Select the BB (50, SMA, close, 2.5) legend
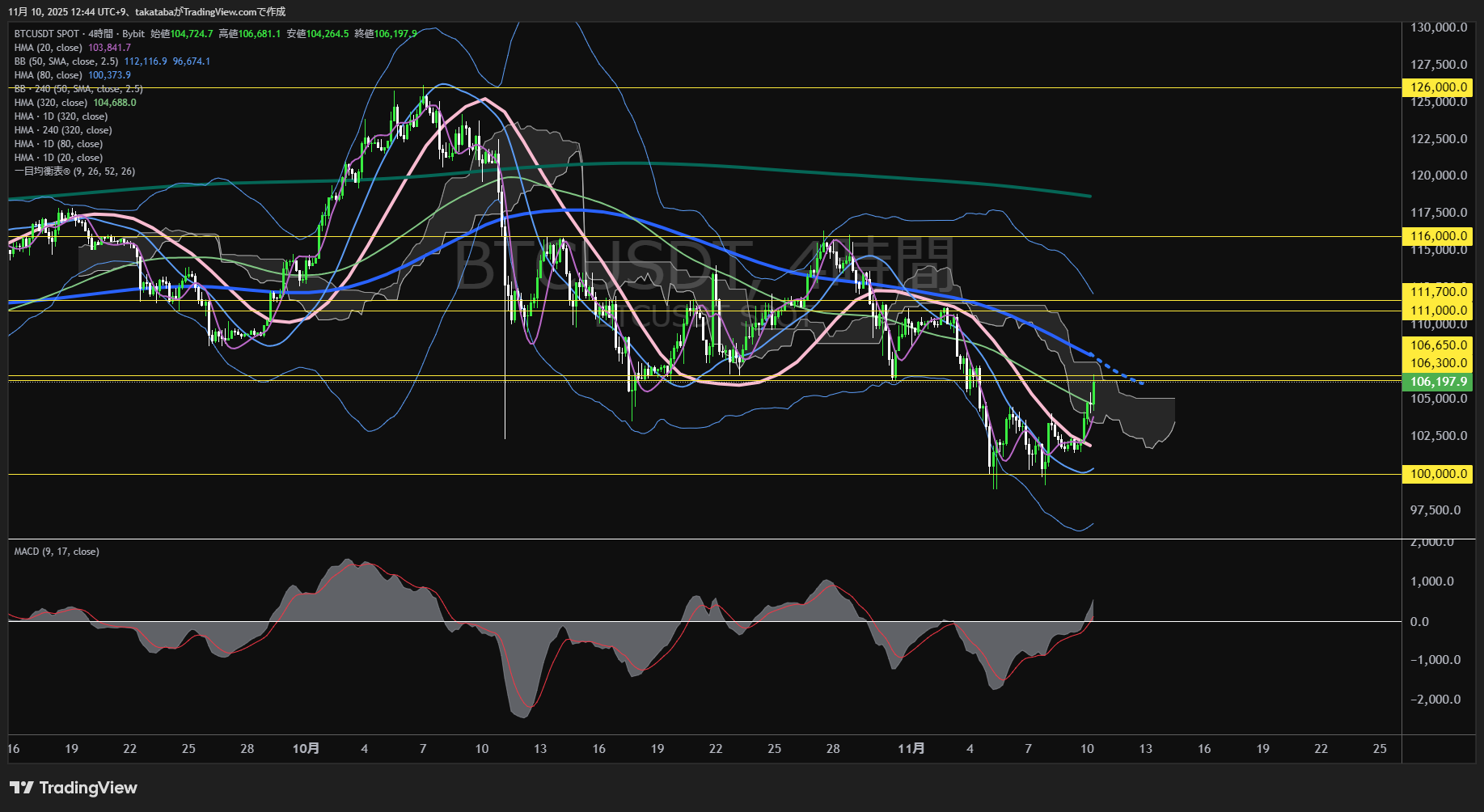1484x812 pixels. [66, 61]
